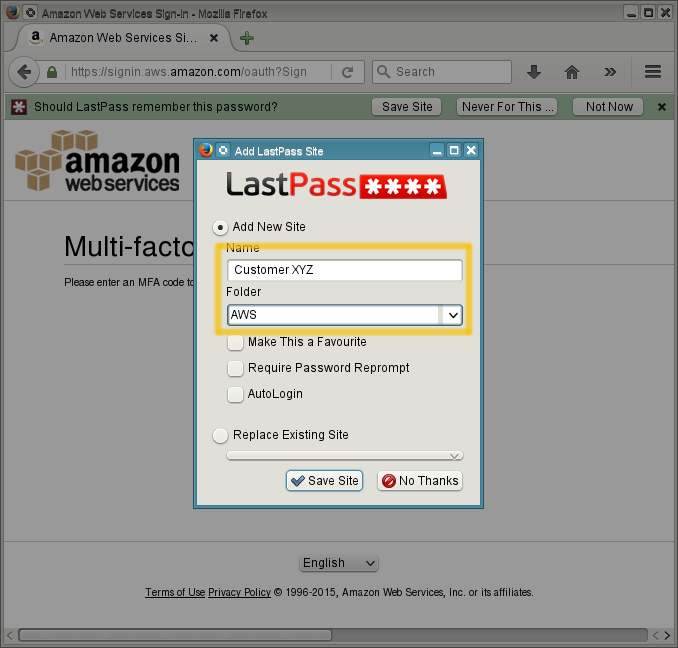Tick the Require Password Reprompt checkbox
The height and width of the screenshot is (648, 678).
(x=235, y=368)
